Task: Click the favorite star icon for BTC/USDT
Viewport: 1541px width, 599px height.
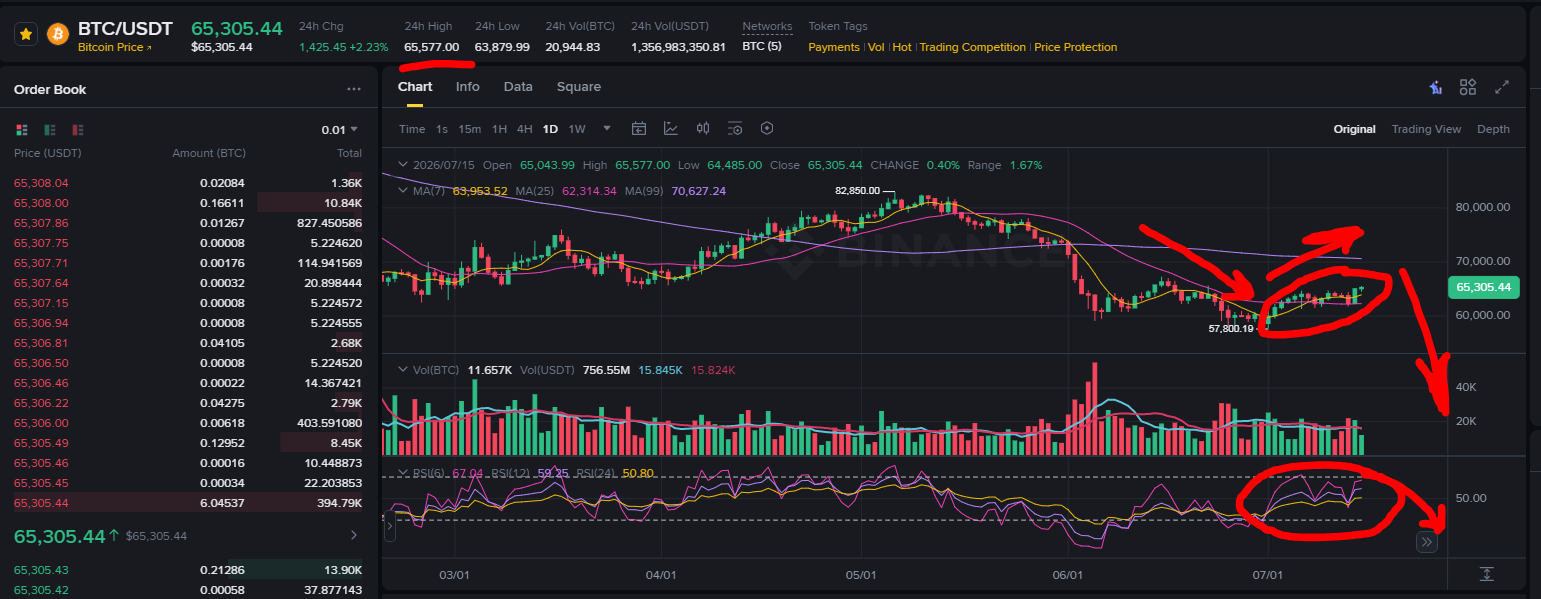Action: pyautogui.click(x=26, y=34)
